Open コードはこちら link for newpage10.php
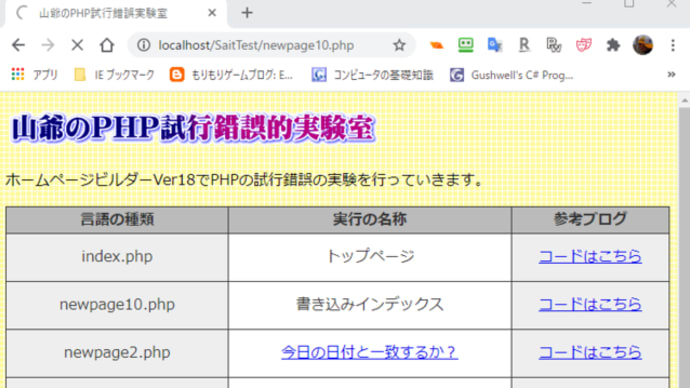 (x=590, y=304)
